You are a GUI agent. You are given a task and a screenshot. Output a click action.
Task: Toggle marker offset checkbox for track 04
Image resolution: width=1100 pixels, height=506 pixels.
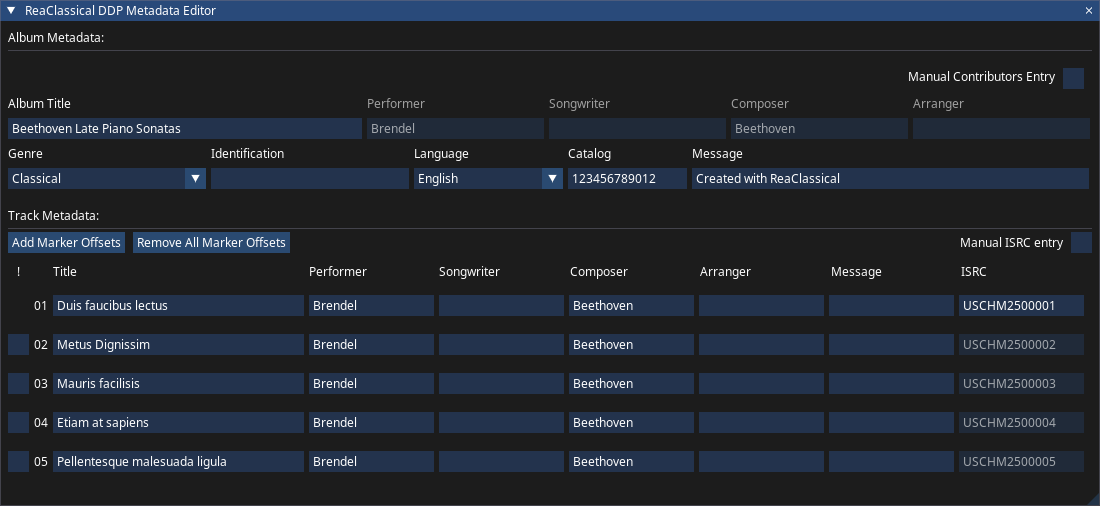click(19, 422)
